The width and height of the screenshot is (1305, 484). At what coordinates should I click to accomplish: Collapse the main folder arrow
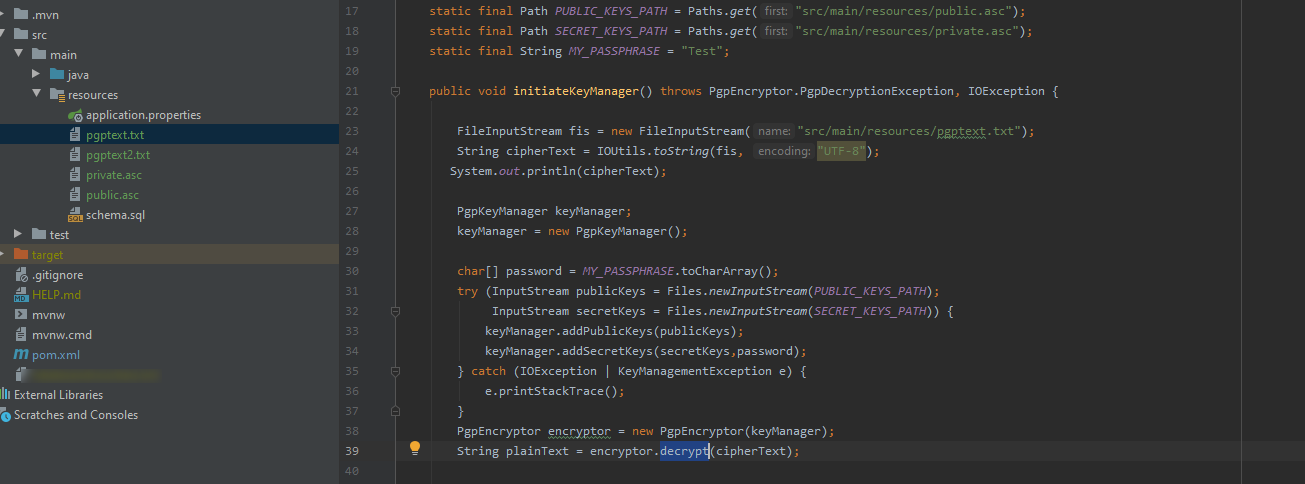(19, 55)
